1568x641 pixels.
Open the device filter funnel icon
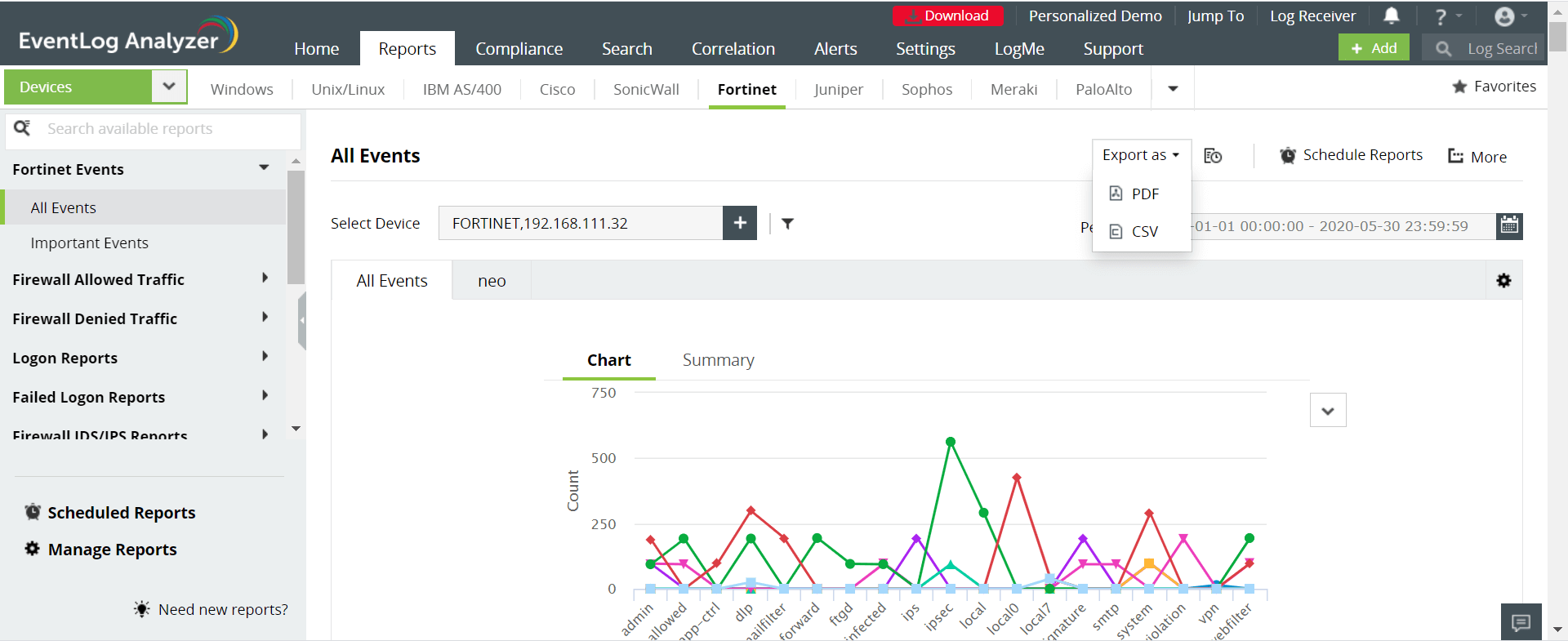point(787,223)
